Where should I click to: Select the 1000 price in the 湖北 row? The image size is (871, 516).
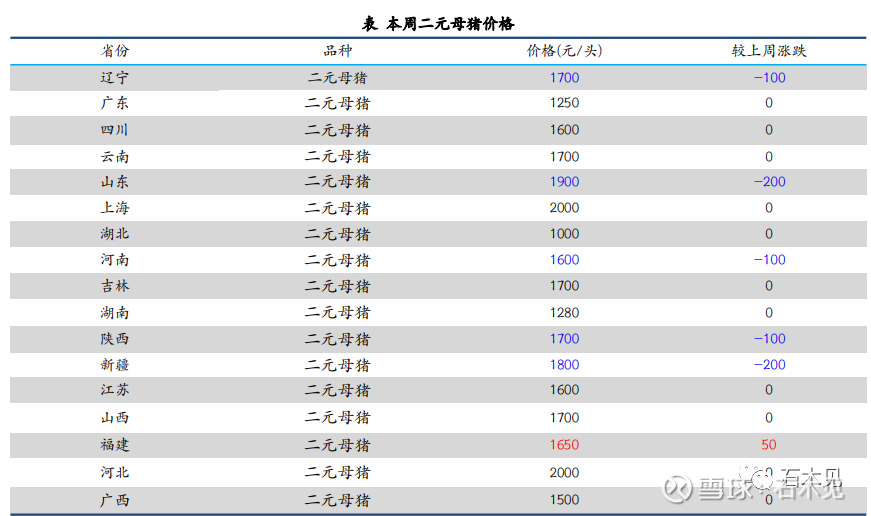tap(564, 234)
